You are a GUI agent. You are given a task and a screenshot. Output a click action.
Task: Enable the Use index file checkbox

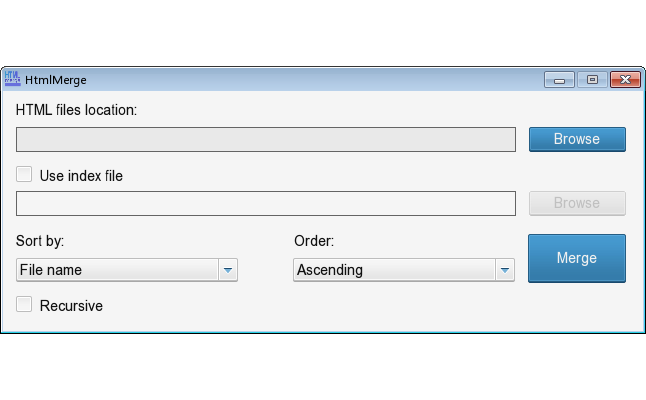pos(24,174)
